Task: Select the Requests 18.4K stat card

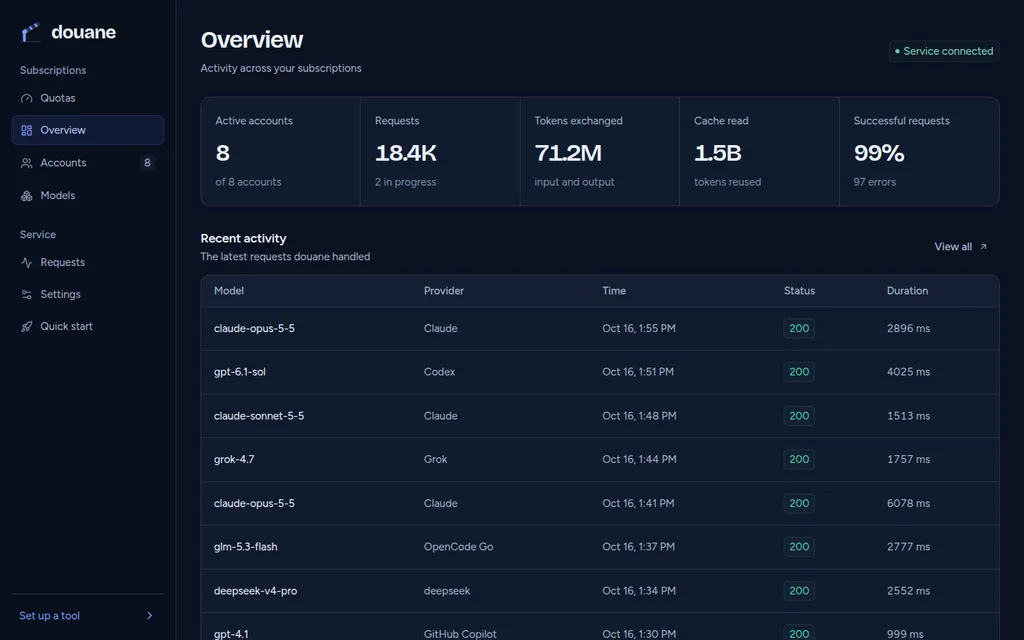Action: coord(440,152)
